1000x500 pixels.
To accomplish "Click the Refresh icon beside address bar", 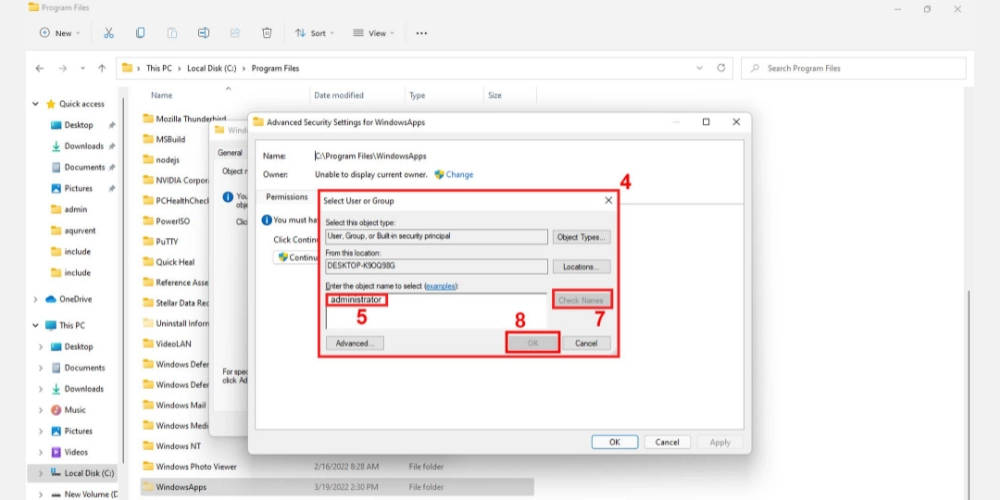I will tap(721, 68).
